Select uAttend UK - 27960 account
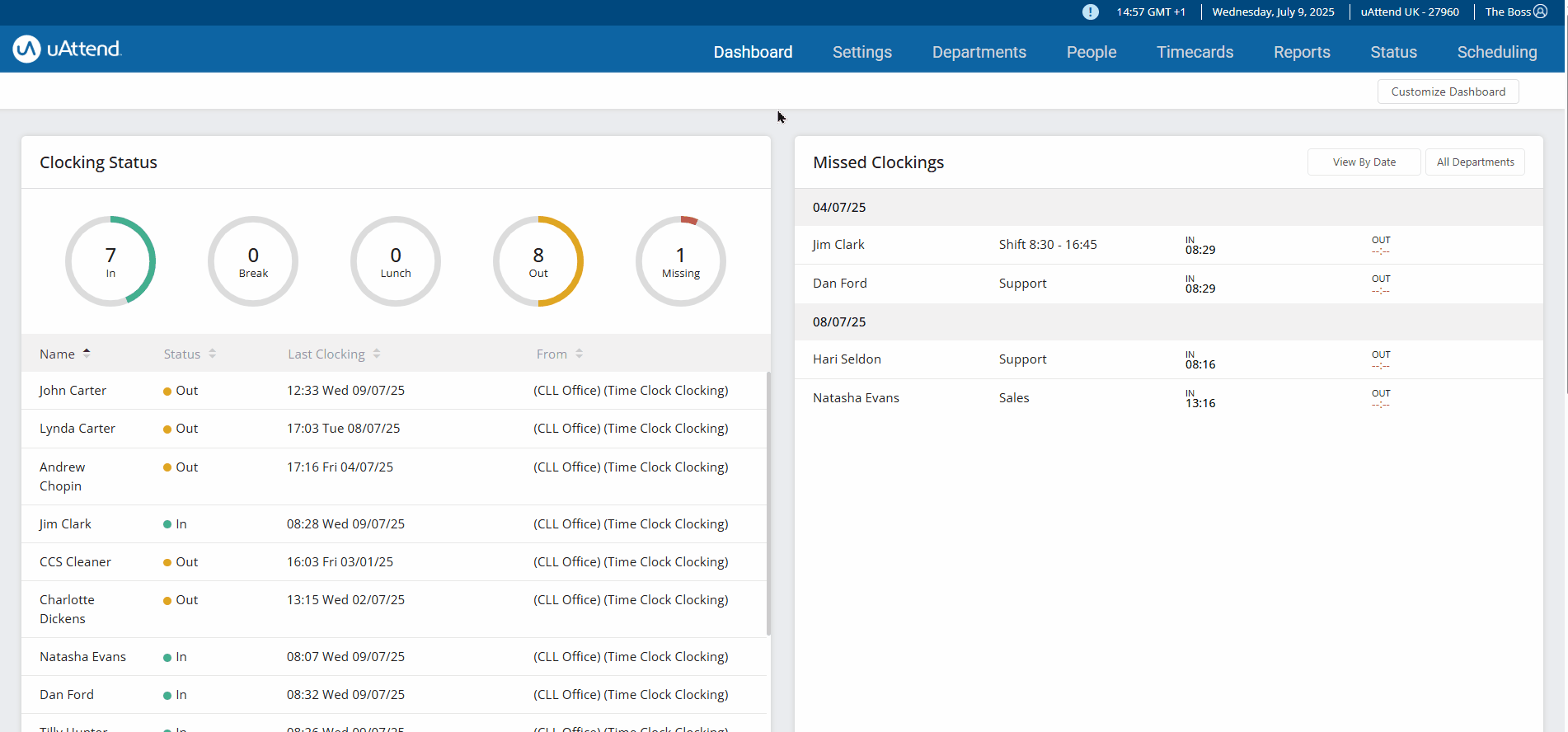This screenshot has height=732, width=1568. 1410,12
